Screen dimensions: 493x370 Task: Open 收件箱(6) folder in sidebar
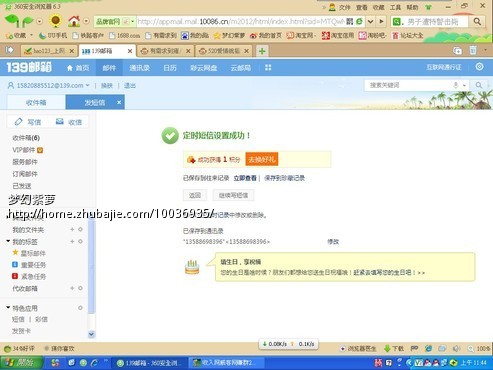click(26, 138)
